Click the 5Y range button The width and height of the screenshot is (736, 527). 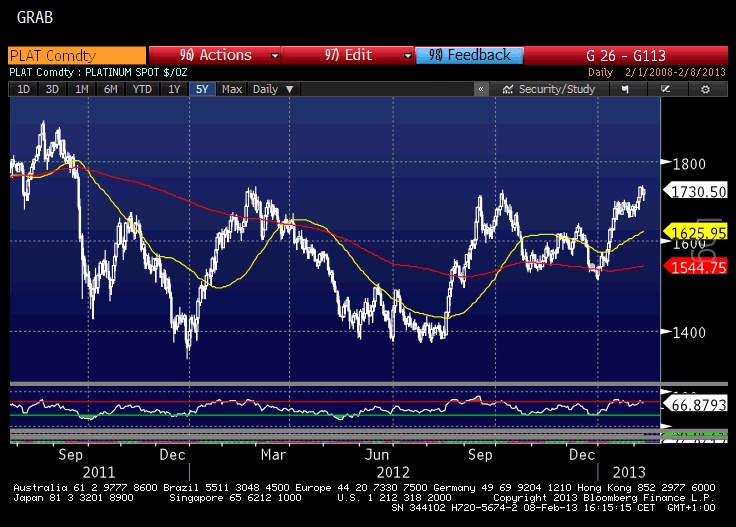(201, 89)
